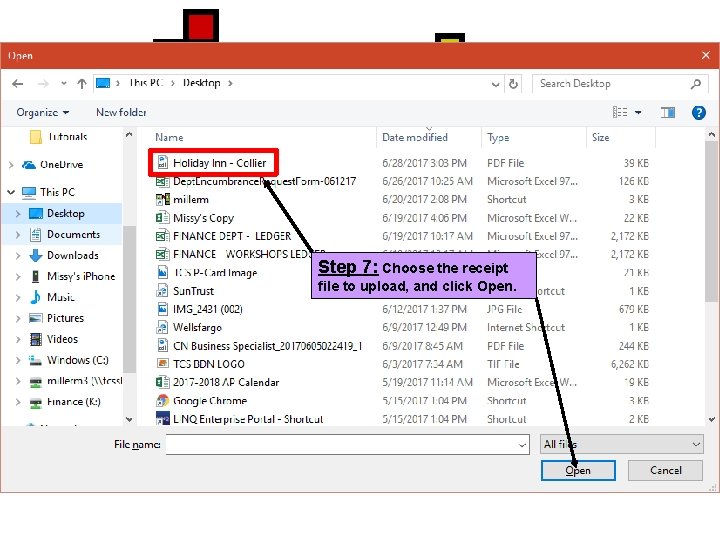Click the File name input box
Screen dimensions: 720x540
pos(348,444)
